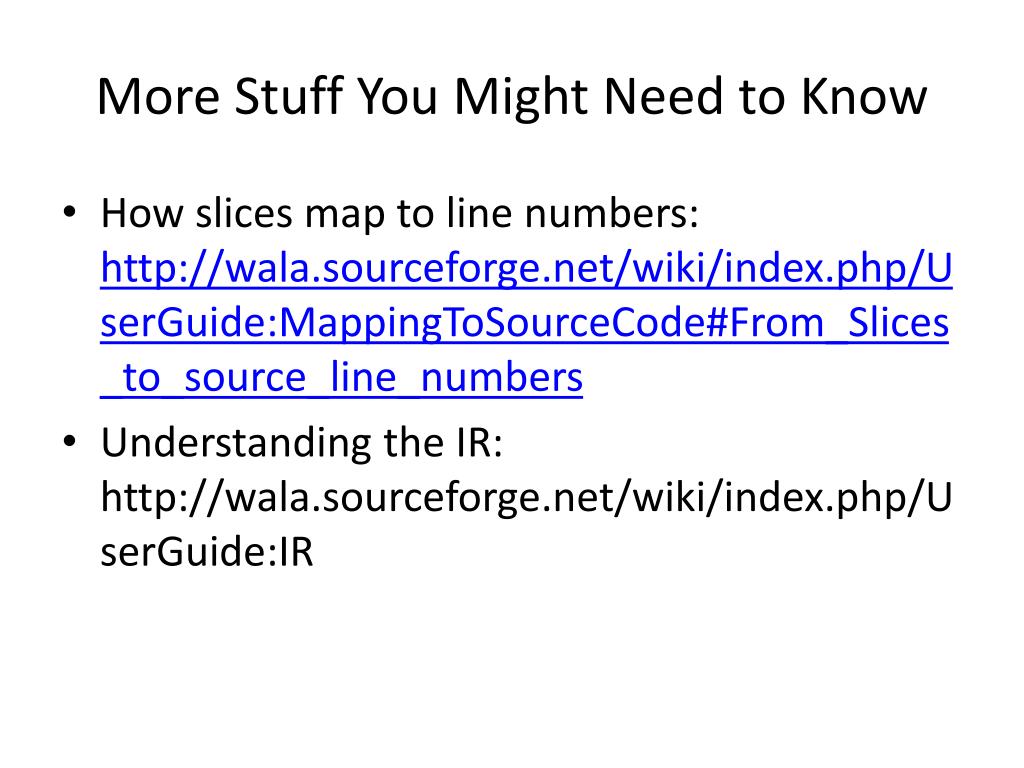Click the blue link's first line ending in index.php/U
1024x768 pixels.
[x=526, y=268]
